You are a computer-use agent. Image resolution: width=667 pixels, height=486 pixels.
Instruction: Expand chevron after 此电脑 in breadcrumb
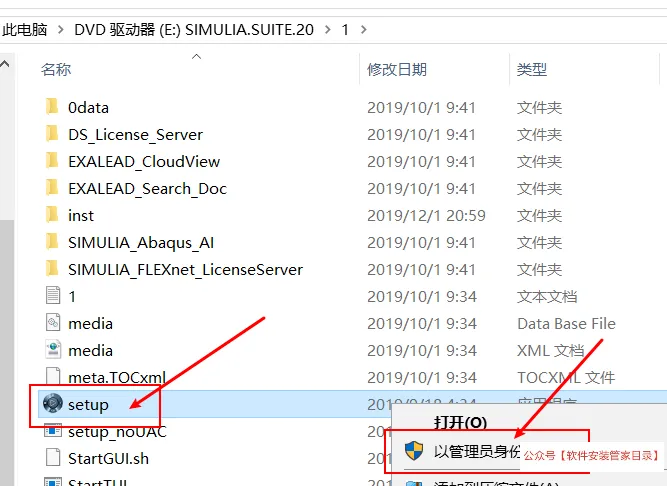(x=61, y=29)
